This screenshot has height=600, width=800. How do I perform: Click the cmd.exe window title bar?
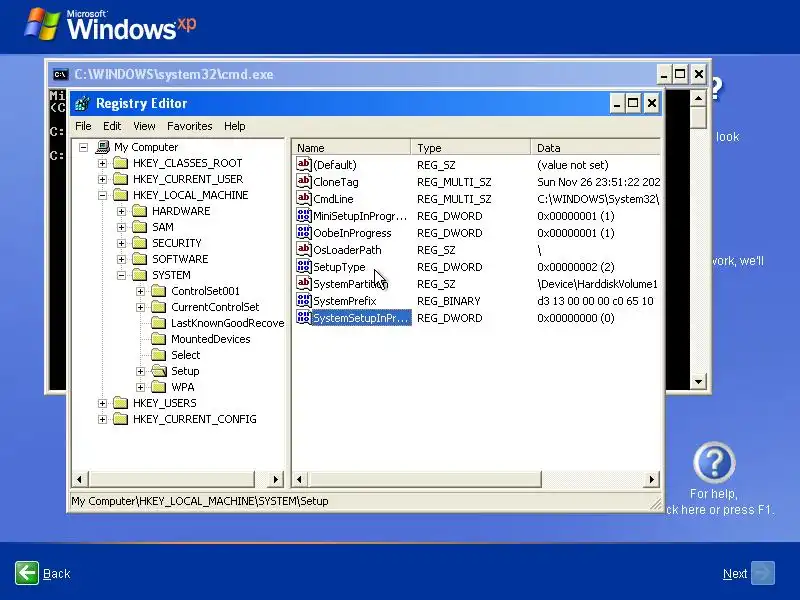pyautogui.click(x=352, y=74)
